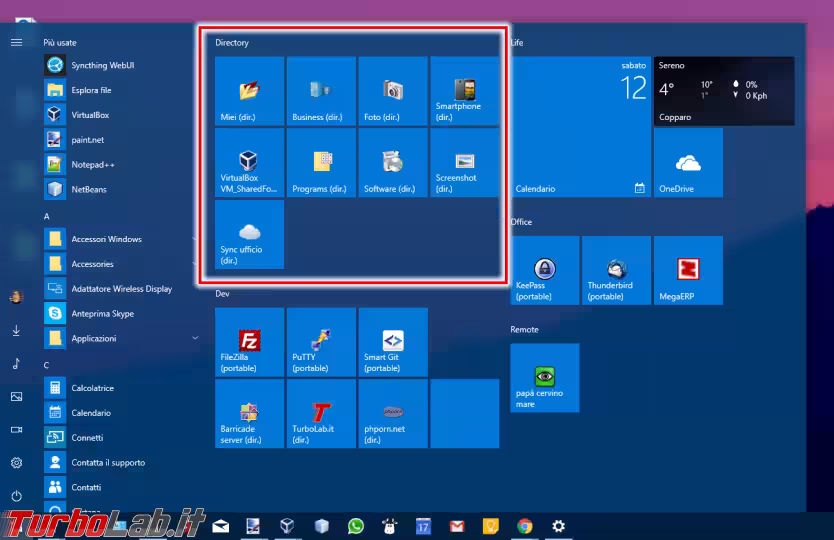Image resolution: width=834 pixels, height=540 pixels.
Task: Open Esplora file from the app list
Action: pos(120,90)
